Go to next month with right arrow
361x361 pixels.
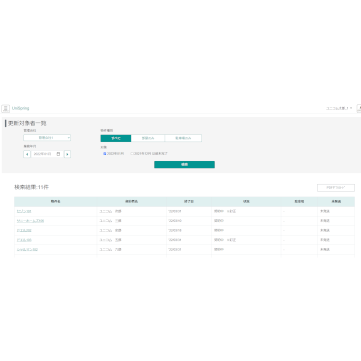point(67,154)
